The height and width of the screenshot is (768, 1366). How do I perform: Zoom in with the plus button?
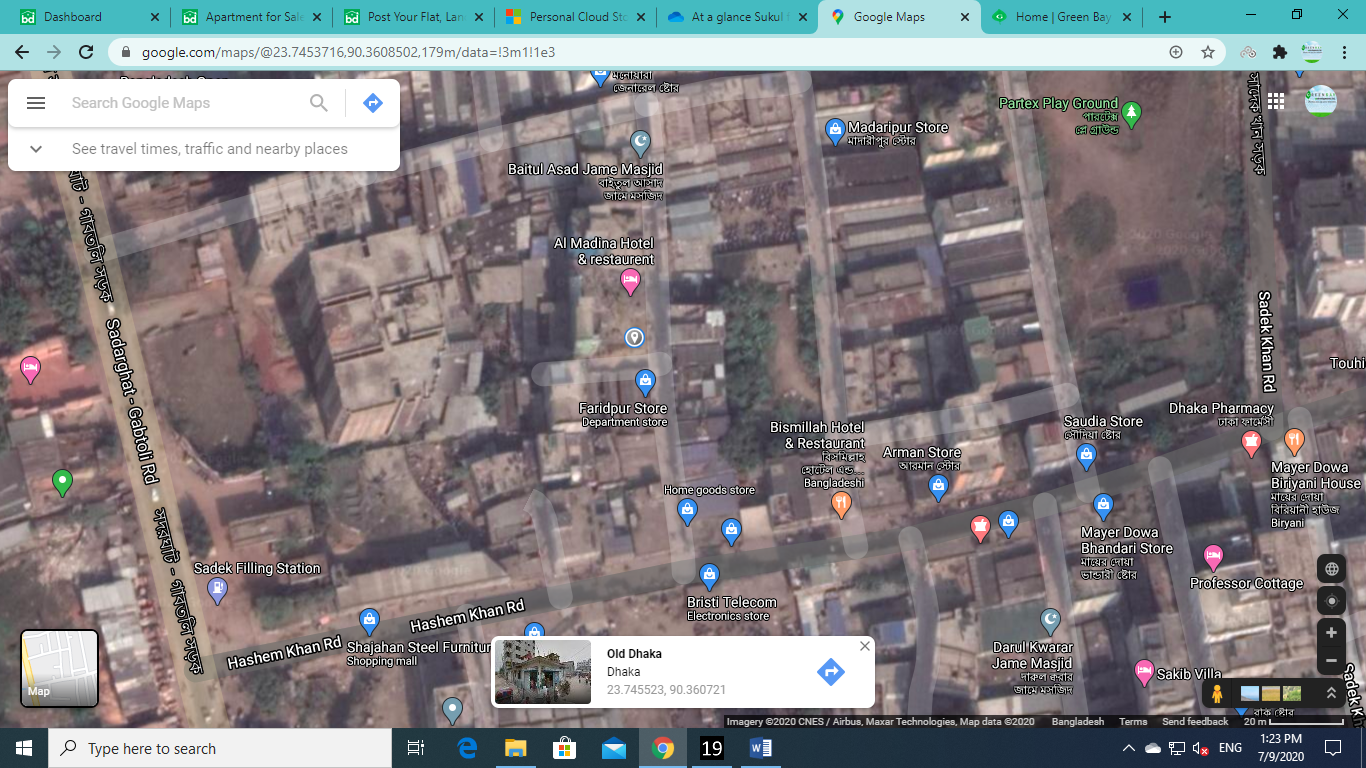coord(1331,633)
